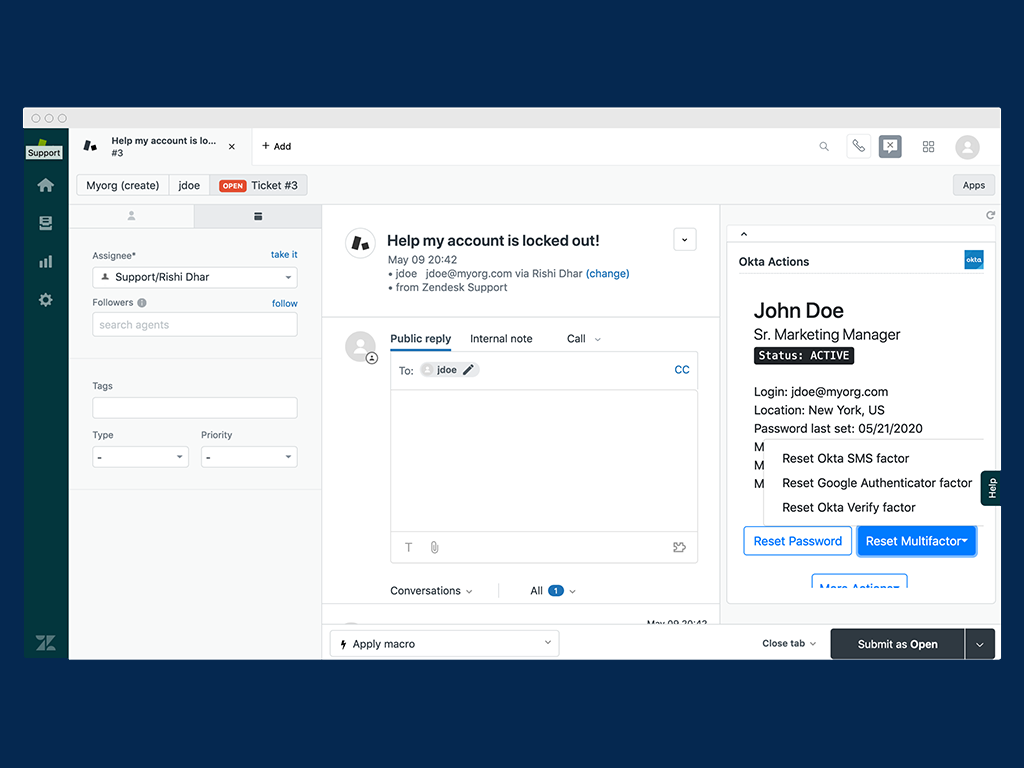Open the Assignee dropdown
This screenshot has height=768, width=1024.
point(195,277)
